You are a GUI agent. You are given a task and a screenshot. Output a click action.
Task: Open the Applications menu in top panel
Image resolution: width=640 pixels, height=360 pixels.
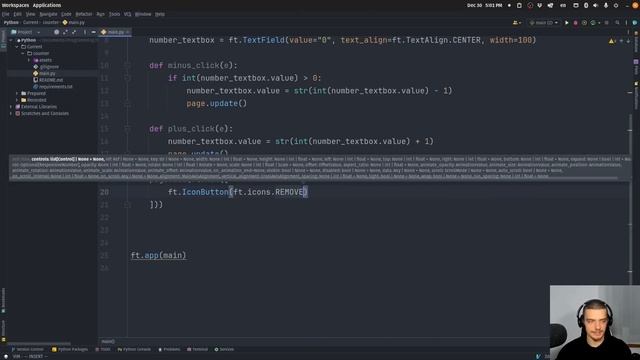coord(47,5)
